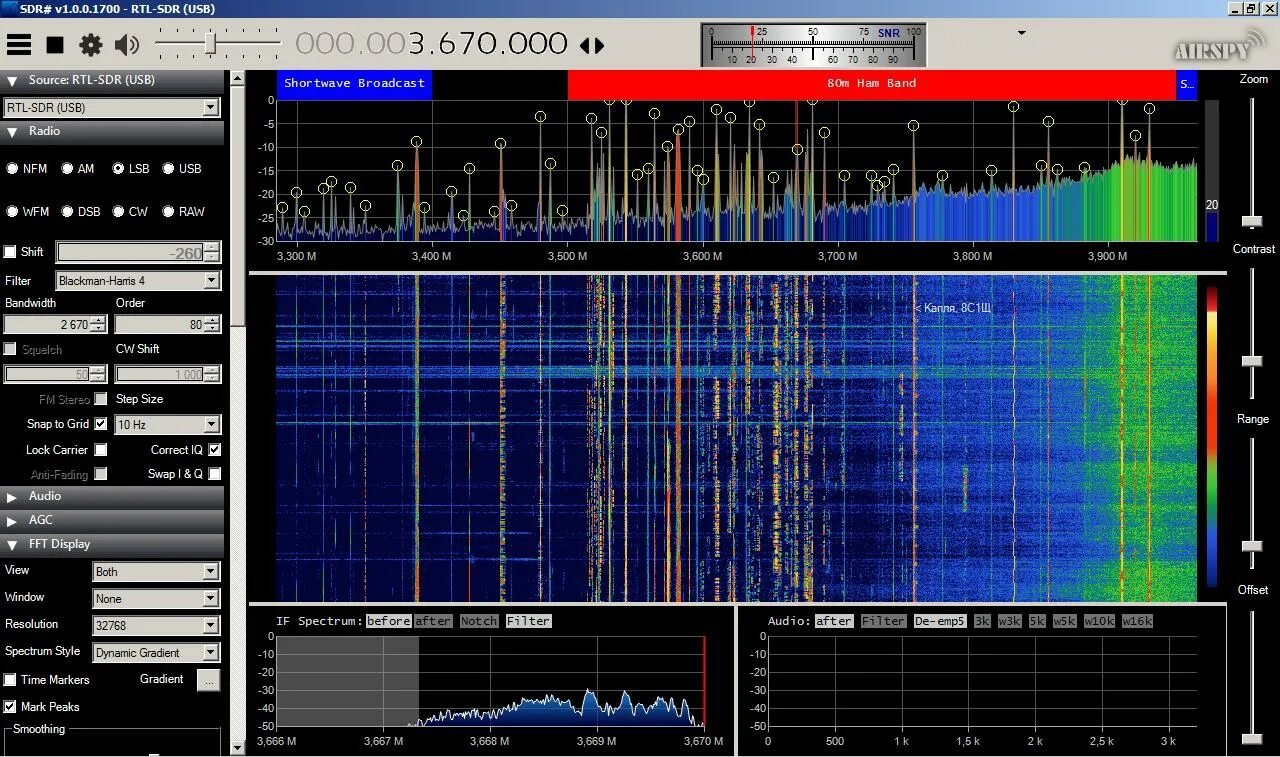Apply the w16k audio filter
The image size is (1280, 757).
(1135, 620)
